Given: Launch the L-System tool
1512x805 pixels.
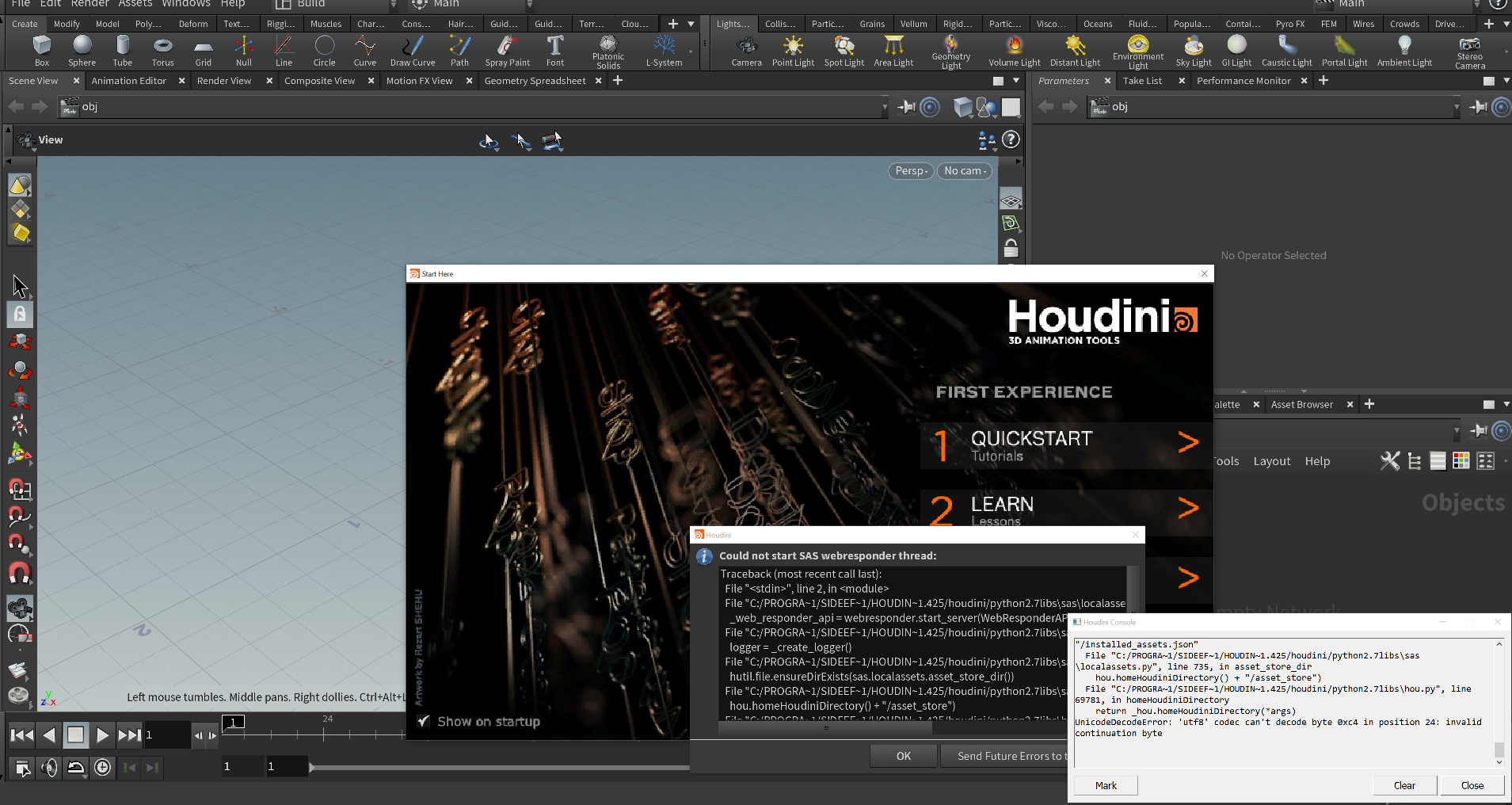Looking at the screenshot, I should click(664, 51).
